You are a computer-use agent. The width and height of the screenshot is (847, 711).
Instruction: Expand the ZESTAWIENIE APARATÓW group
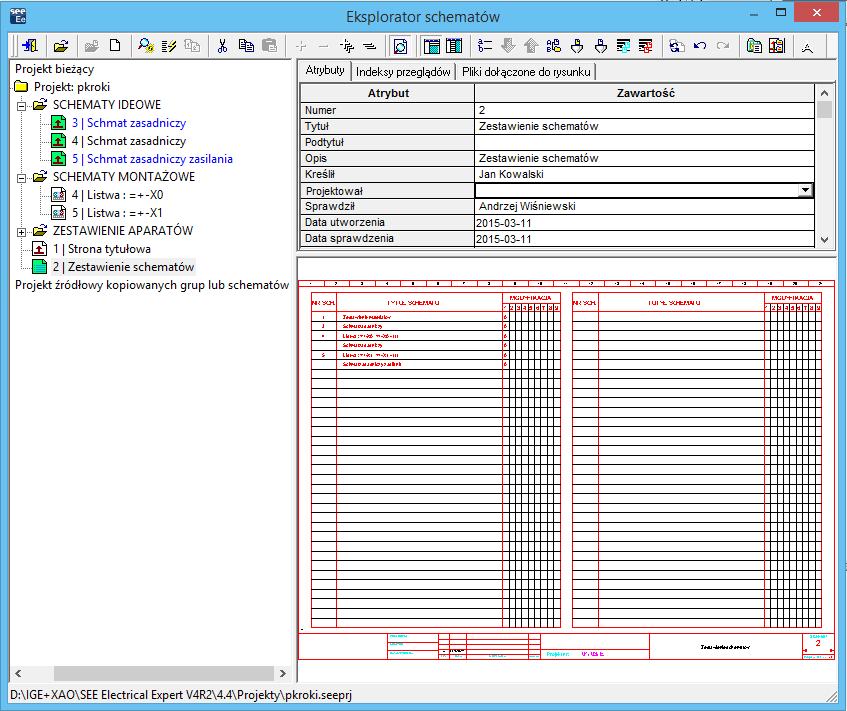pos(21,232)
